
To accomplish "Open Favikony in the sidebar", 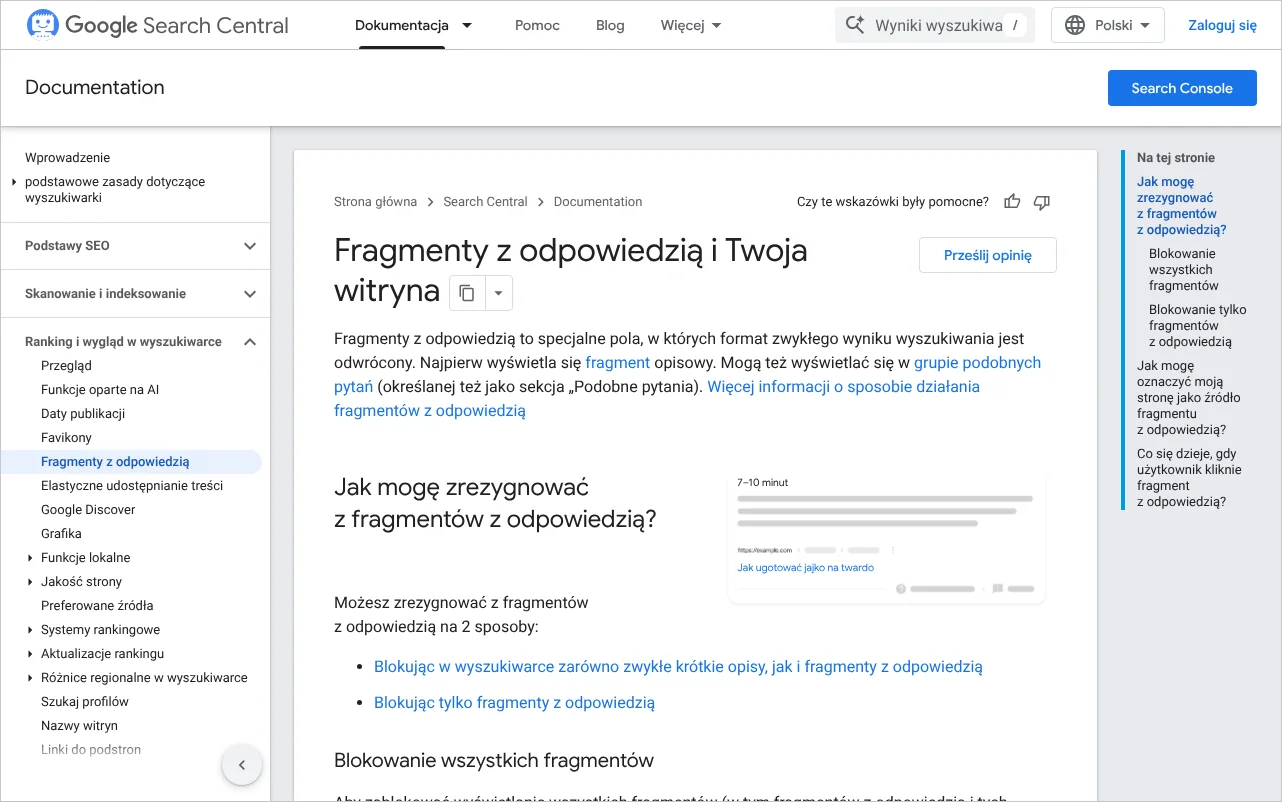I will [x=66, y=438].
